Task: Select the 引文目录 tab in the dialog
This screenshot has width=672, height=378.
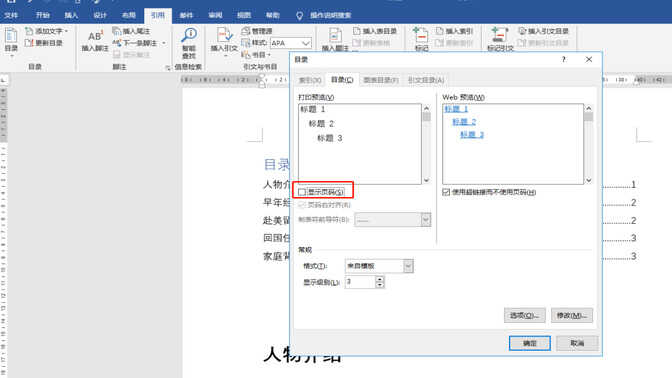Action: (x=426, y=80)
